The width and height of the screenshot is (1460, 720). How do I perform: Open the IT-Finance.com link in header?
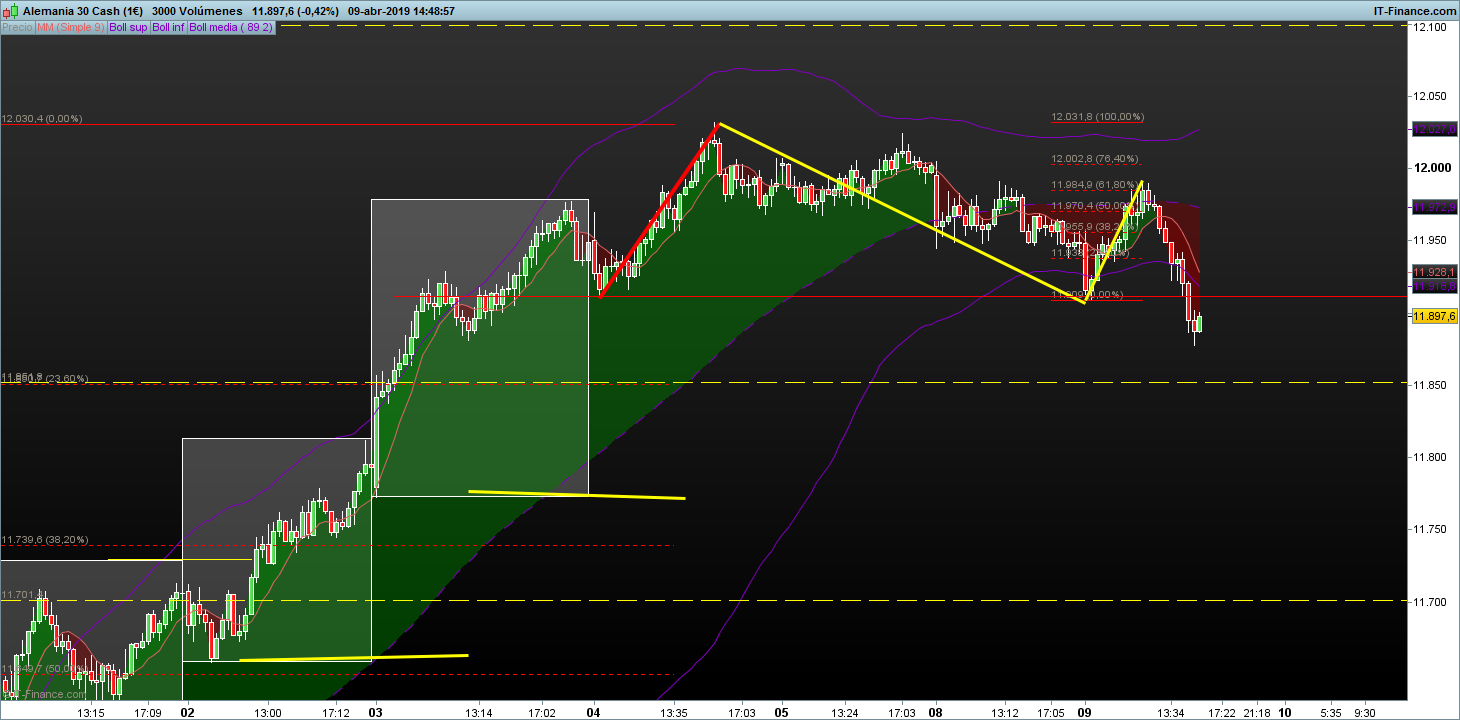point(1415,11)
